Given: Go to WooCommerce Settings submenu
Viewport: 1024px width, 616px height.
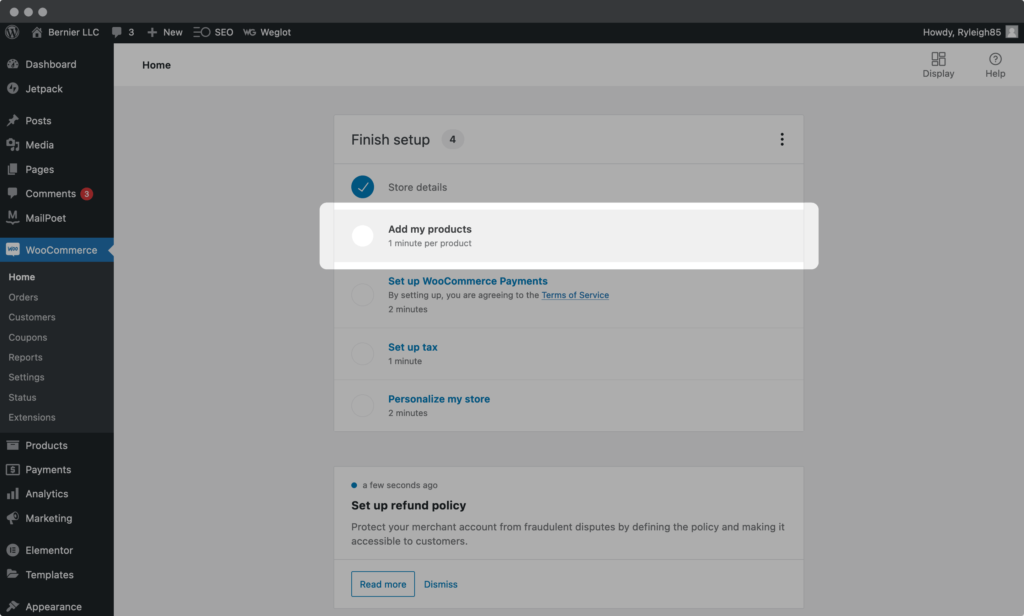Looking at the screenshot, I should click(x=26, y=377).
